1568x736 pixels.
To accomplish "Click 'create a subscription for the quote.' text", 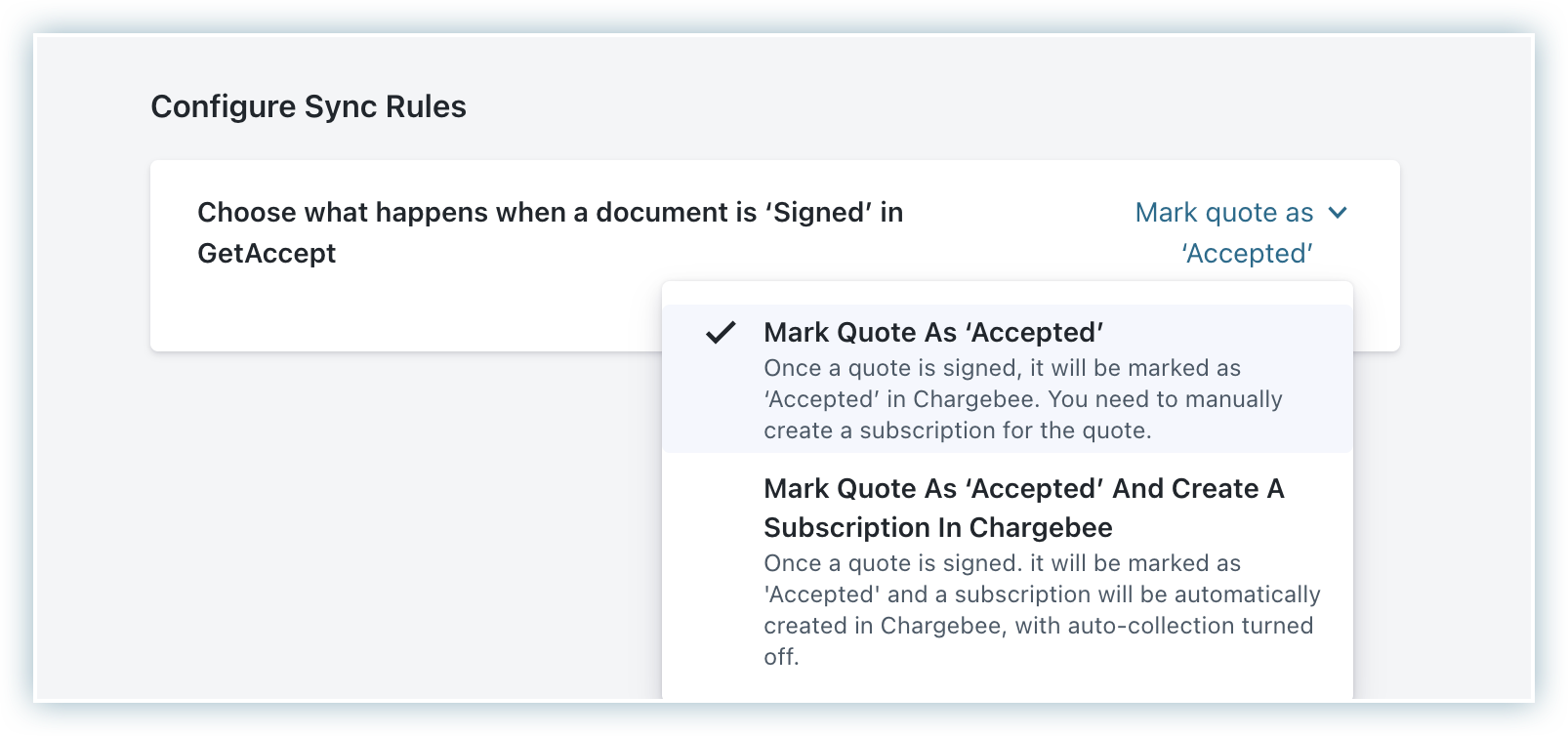I will click(957, 430).
